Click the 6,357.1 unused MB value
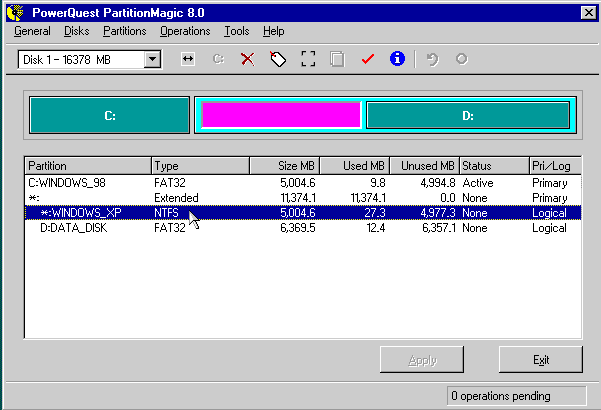The width and height of the screenshot is (601, 410). (439, 228)
